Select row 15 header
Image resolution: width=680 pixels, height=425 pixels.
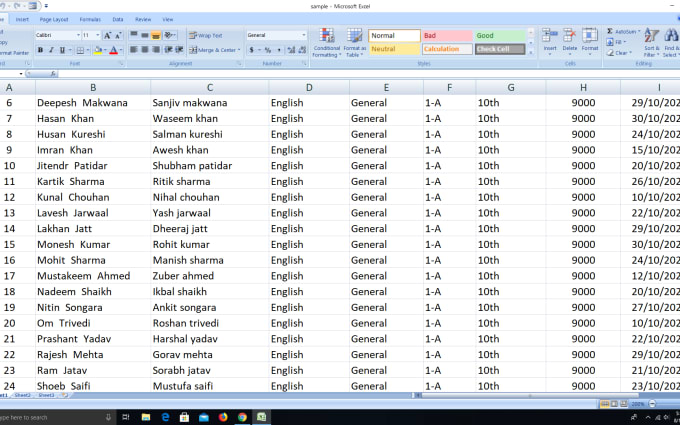pos(9,245)
